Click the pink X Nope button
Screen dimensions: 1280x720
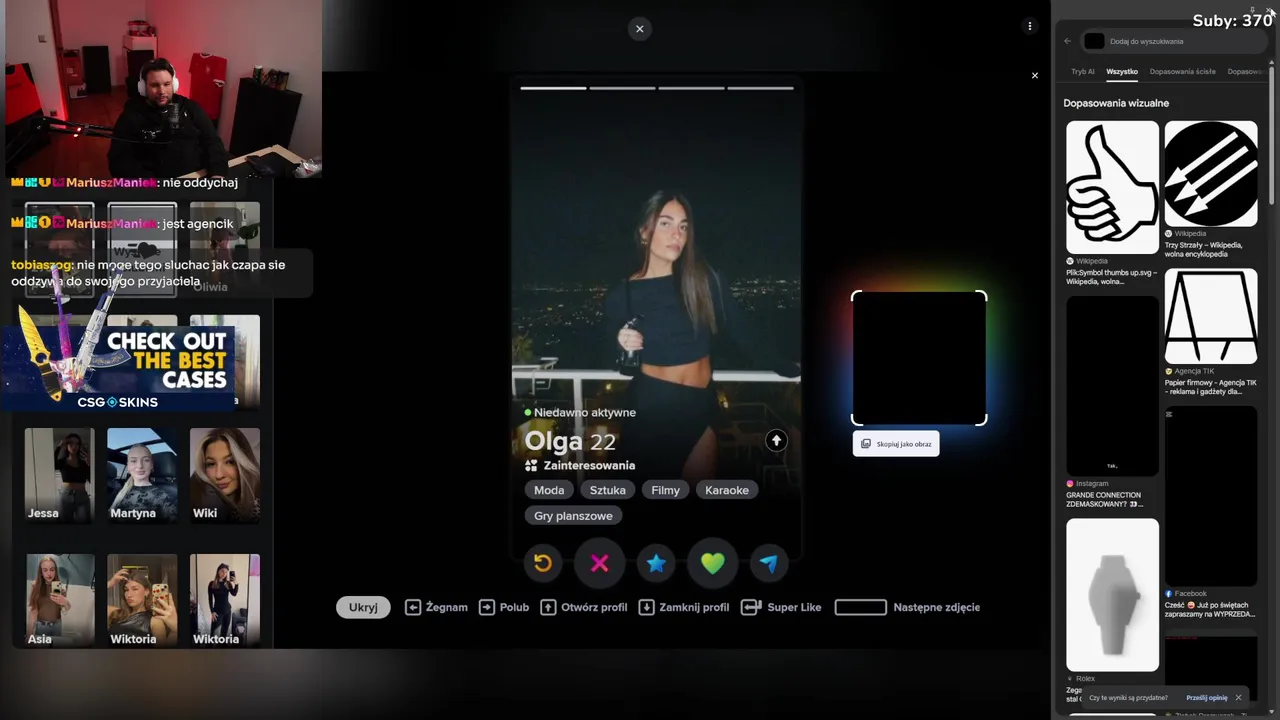coord(600,563)
